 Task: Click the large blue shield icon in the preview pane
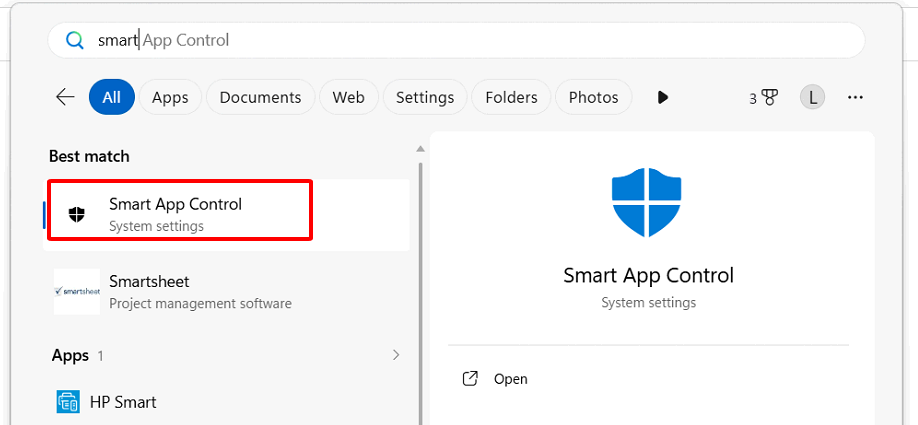pyautogui.click(x=646, y=202)
